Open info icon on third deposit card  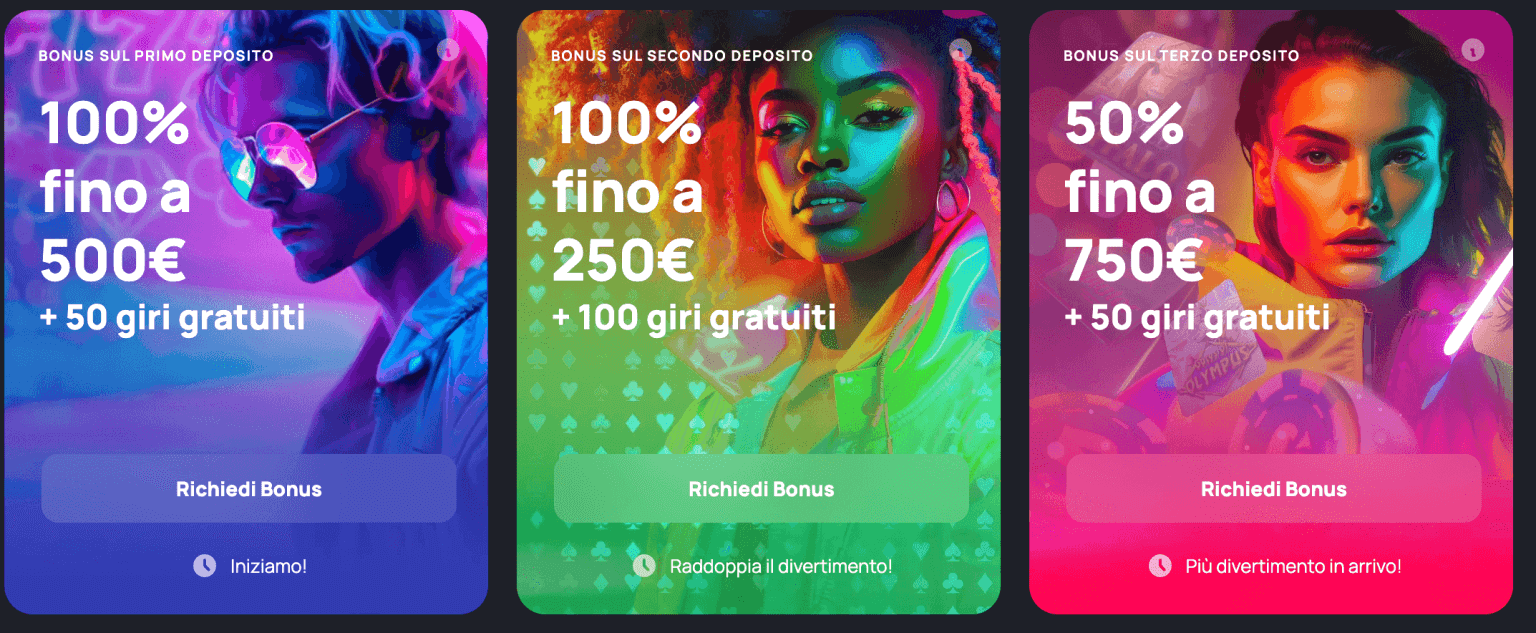[x=1473, y=49]
